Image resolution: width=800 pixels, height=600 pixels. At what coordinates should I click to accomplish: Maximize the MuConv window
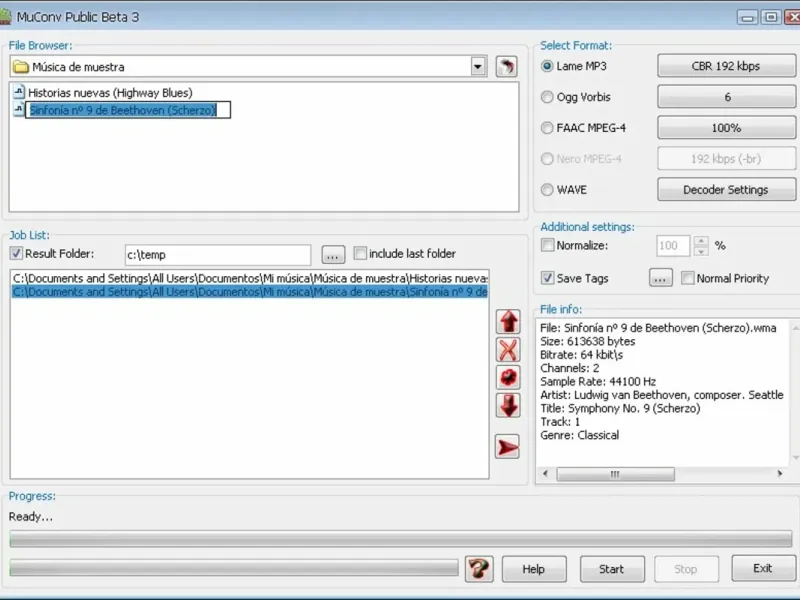771,17
